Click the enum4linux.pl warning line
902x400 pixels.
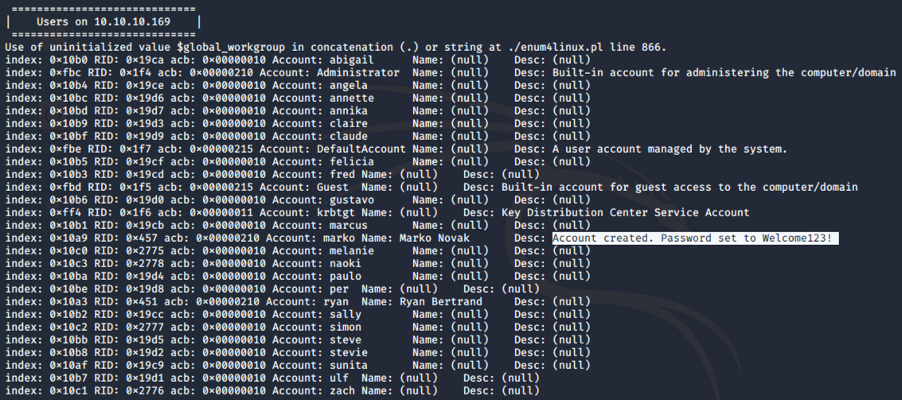(x=335, y=47)
